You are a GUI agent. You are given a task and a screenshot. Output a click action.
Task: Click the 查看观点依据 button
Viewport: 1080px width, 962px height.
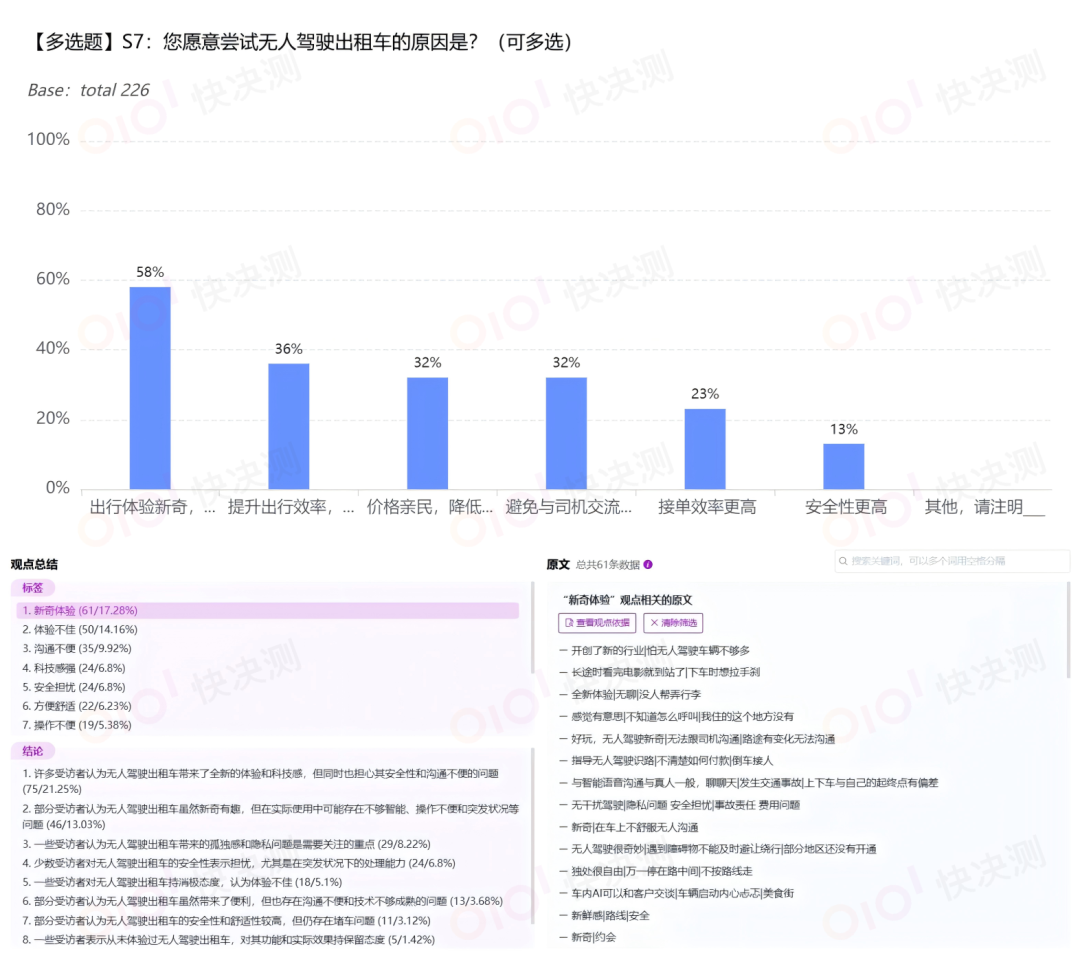(596, 623)
